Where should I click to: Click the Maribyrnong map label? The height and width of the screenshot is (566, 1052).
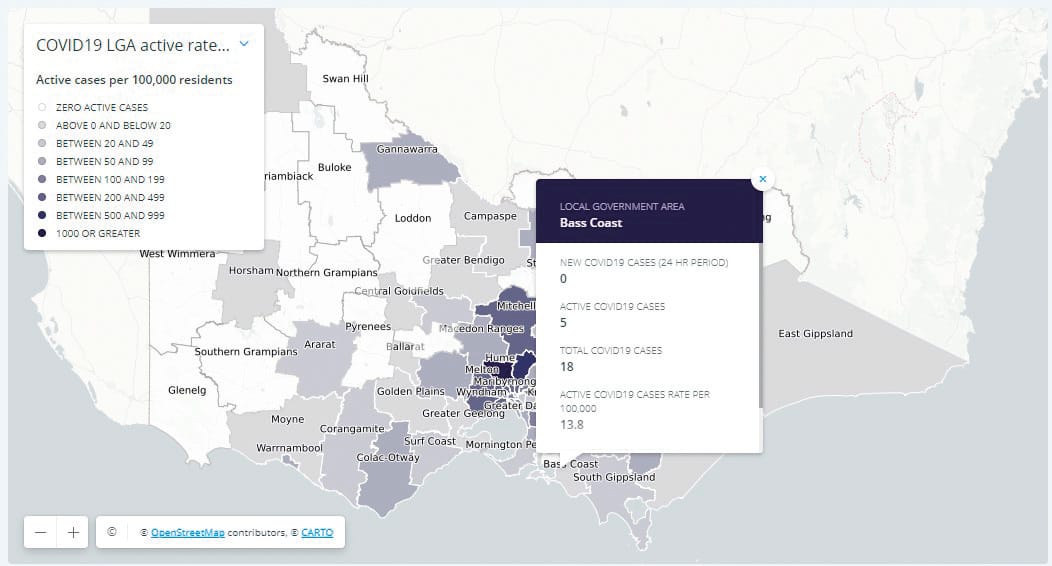(505, 381)
